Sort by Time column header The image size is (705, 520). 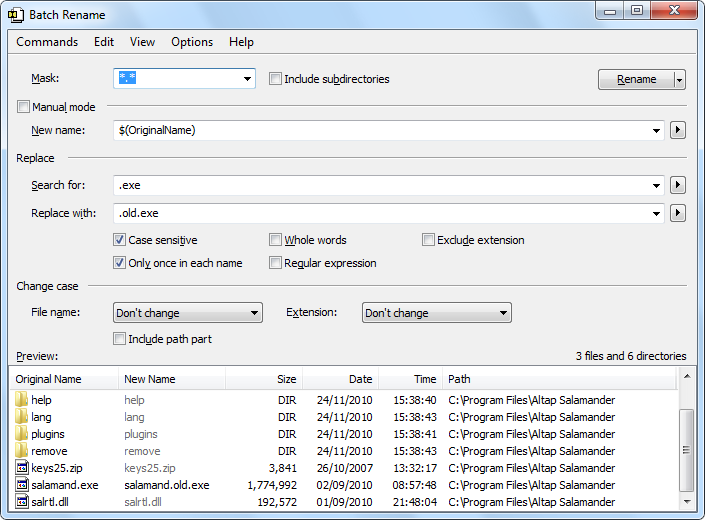click(411, 379)
